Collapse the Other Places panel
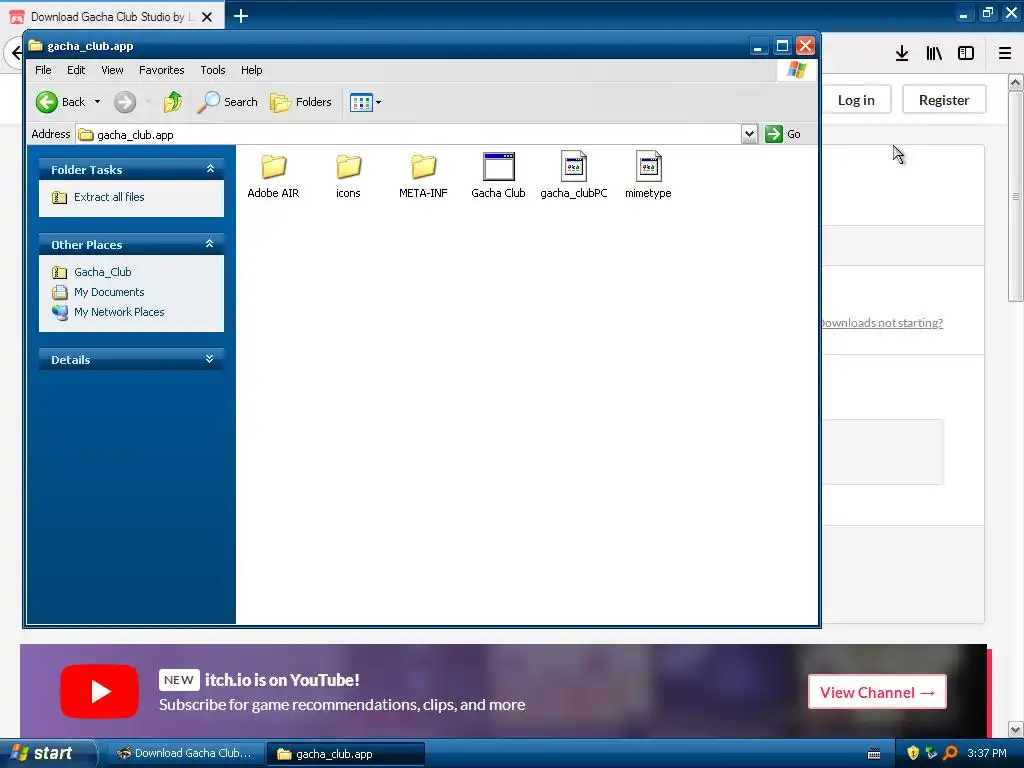1024x768 pixels. [x=210, y=244]
